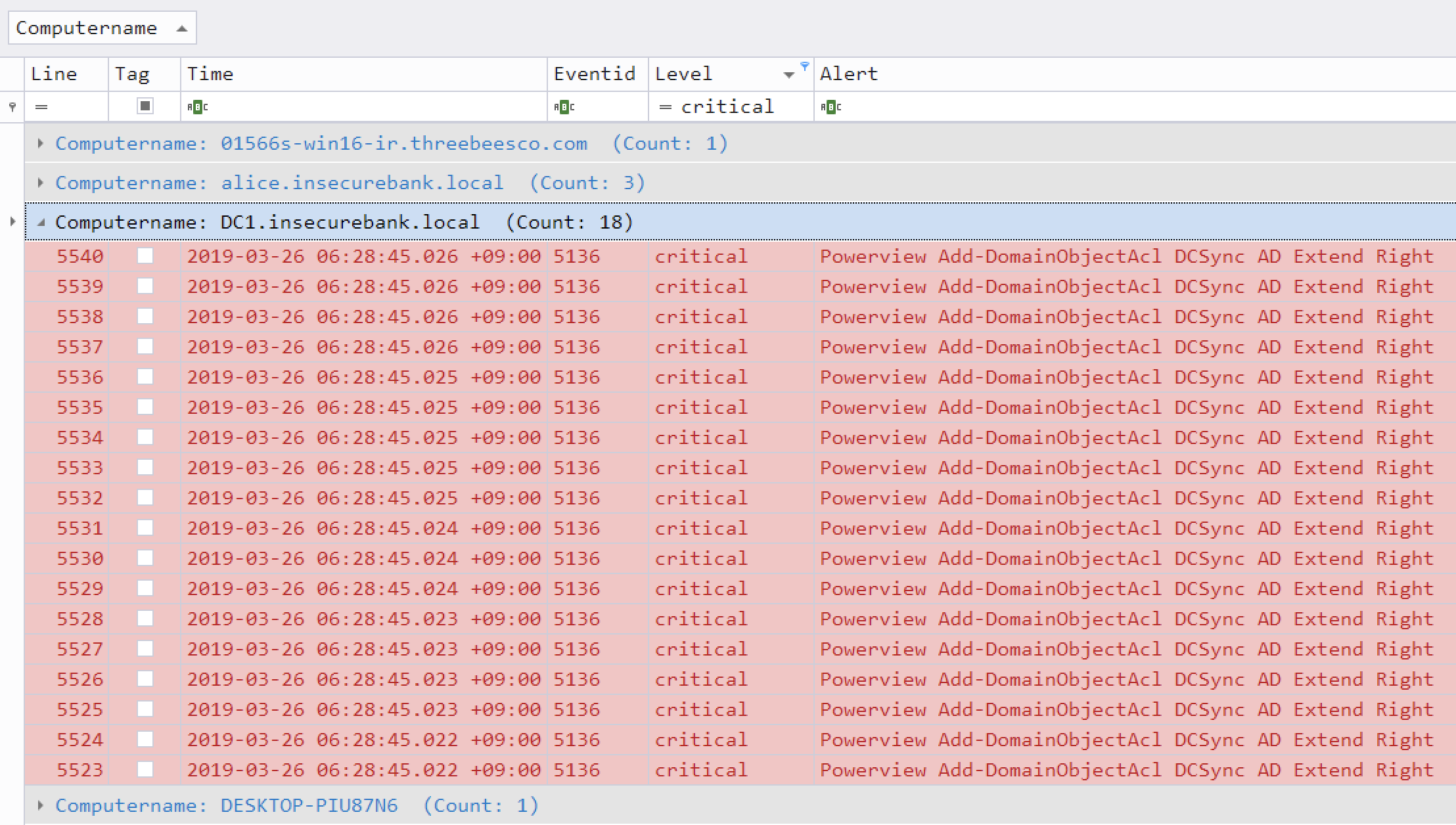Expand the DESKTOP-PIU87N6 group
The width and height of the screenshot is (1456, 825).
tap(41, 805)
